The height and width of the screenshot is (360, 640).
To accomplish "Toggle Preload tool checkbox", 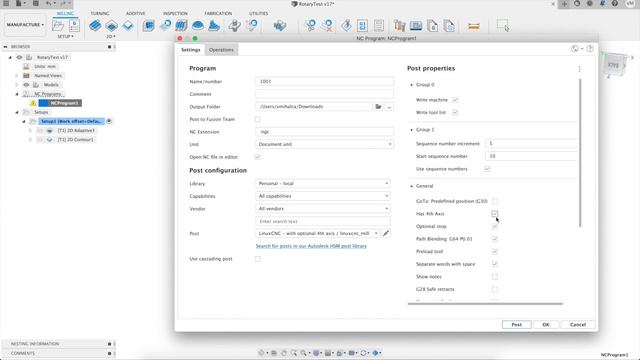I will pos(495,251).
